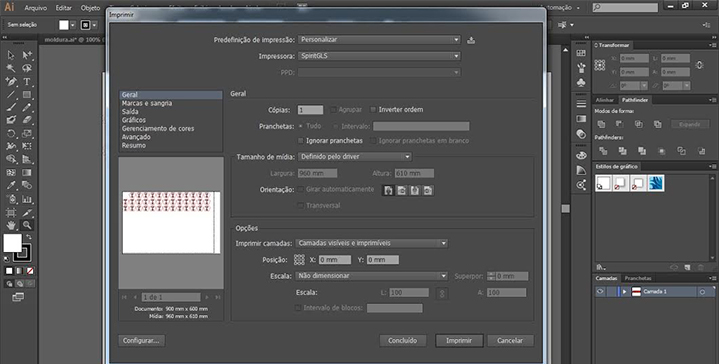Select the Hand tool
Viewport: 719px width, 364px height.
11,225
